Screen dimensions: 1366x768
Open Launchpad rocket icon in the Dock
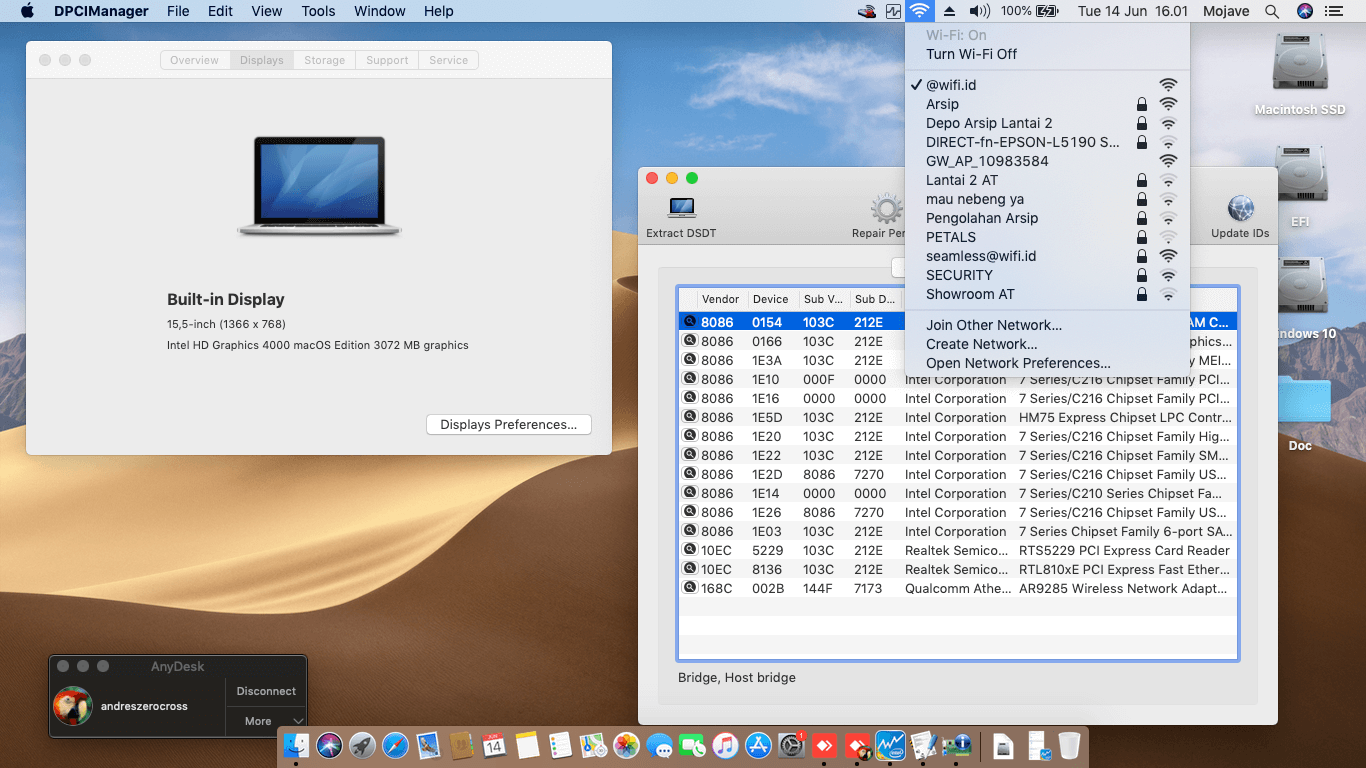click(362, 745)
